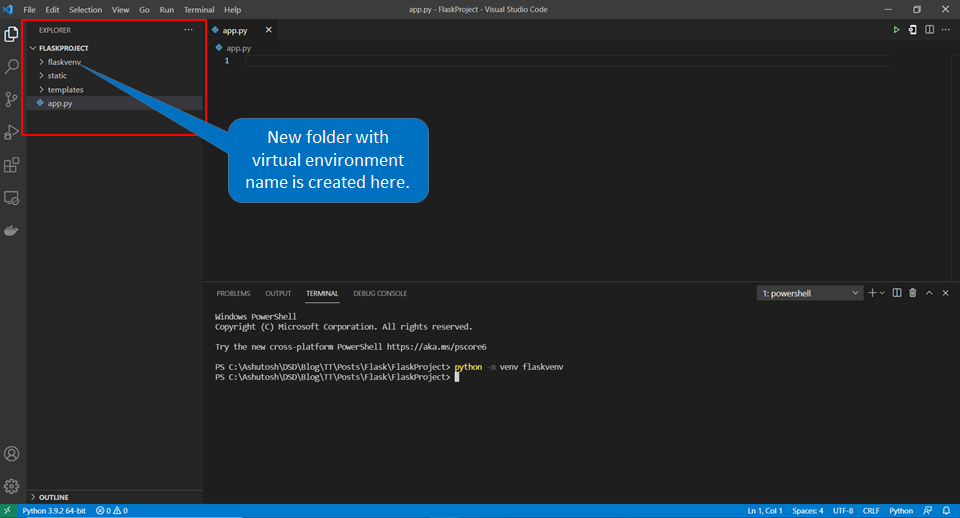The width and height of the screenshot is (960, 518).
Task: Open the Manage gear settings icon
Action: tap(12, 486)
